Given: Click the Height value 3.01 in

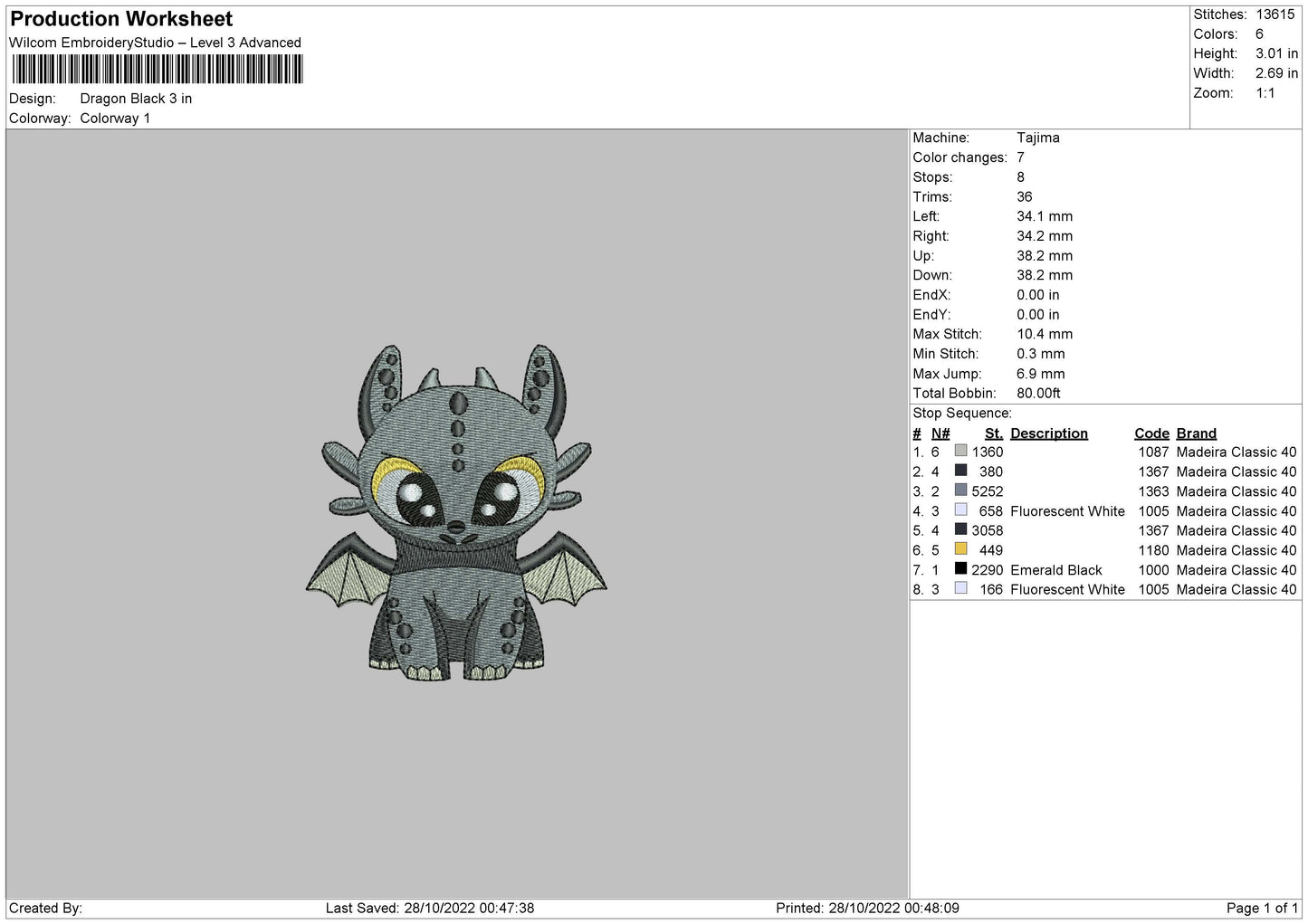Looking at the screenshot, I should [x=1276, y=54].
